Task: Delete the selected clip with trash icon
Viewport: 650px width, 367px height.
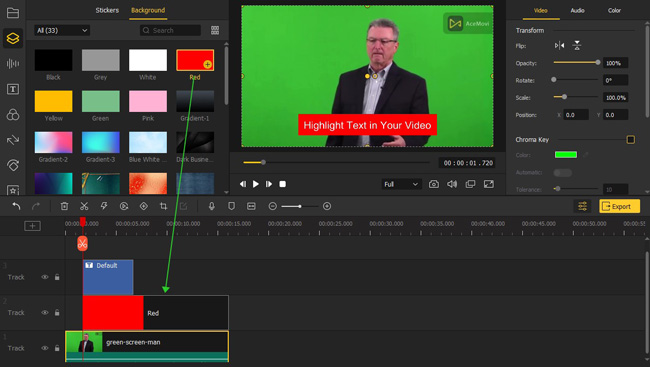Action: [64, 206]
